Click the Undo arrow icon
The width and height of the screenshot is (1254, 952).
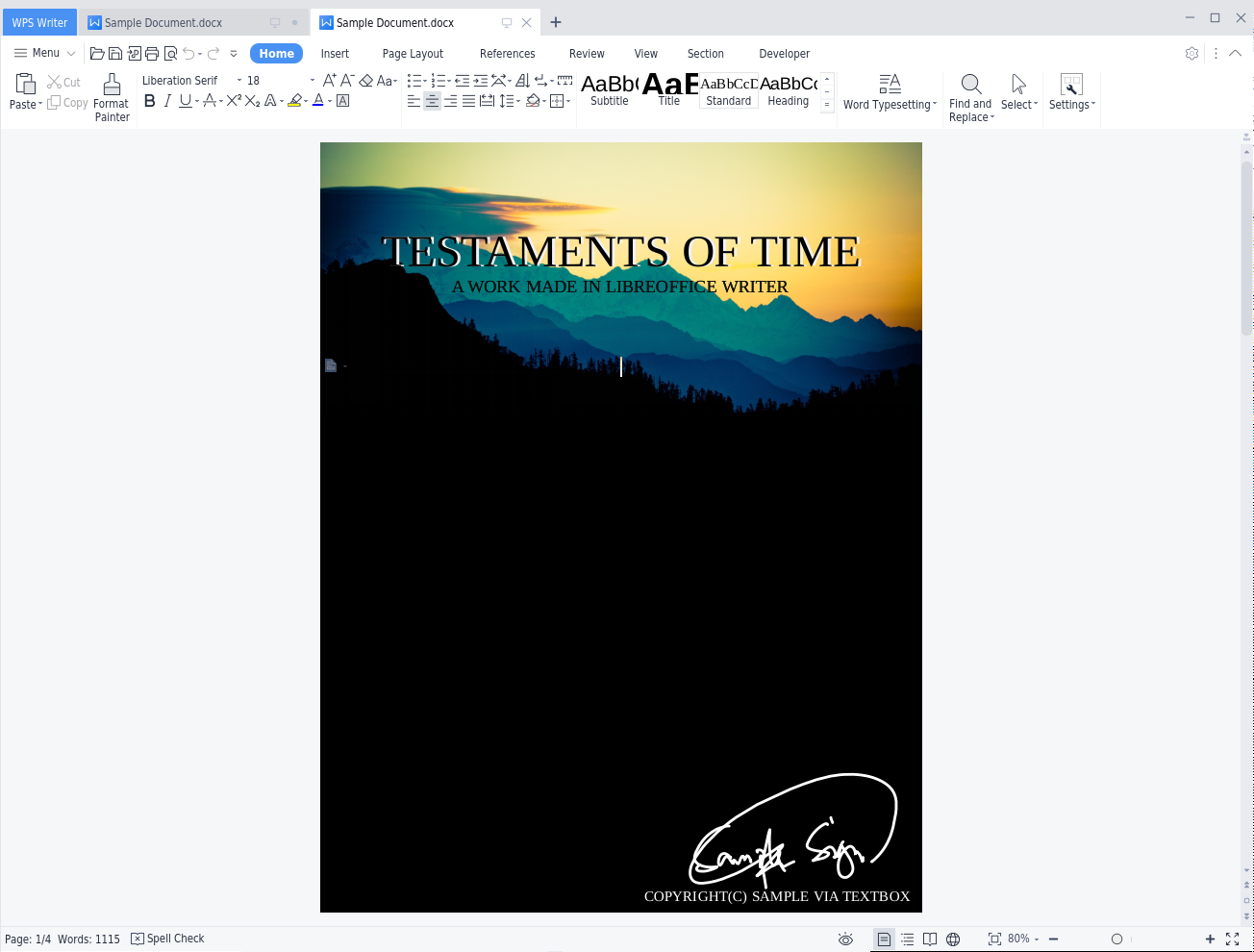[x=188, y=54]
